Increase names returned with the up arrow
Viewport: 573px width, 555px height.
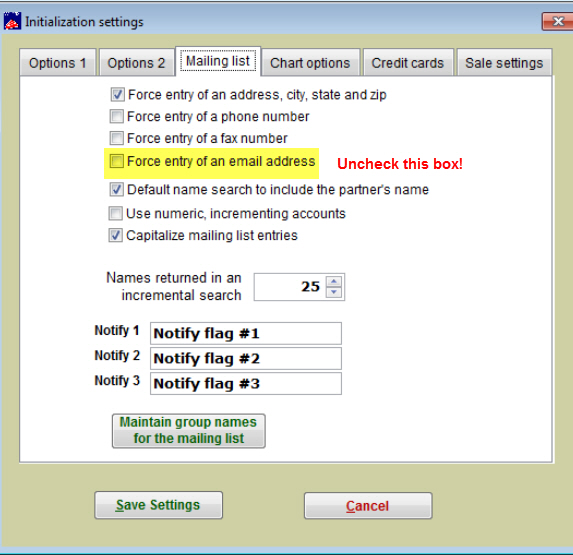click(334, 281)
